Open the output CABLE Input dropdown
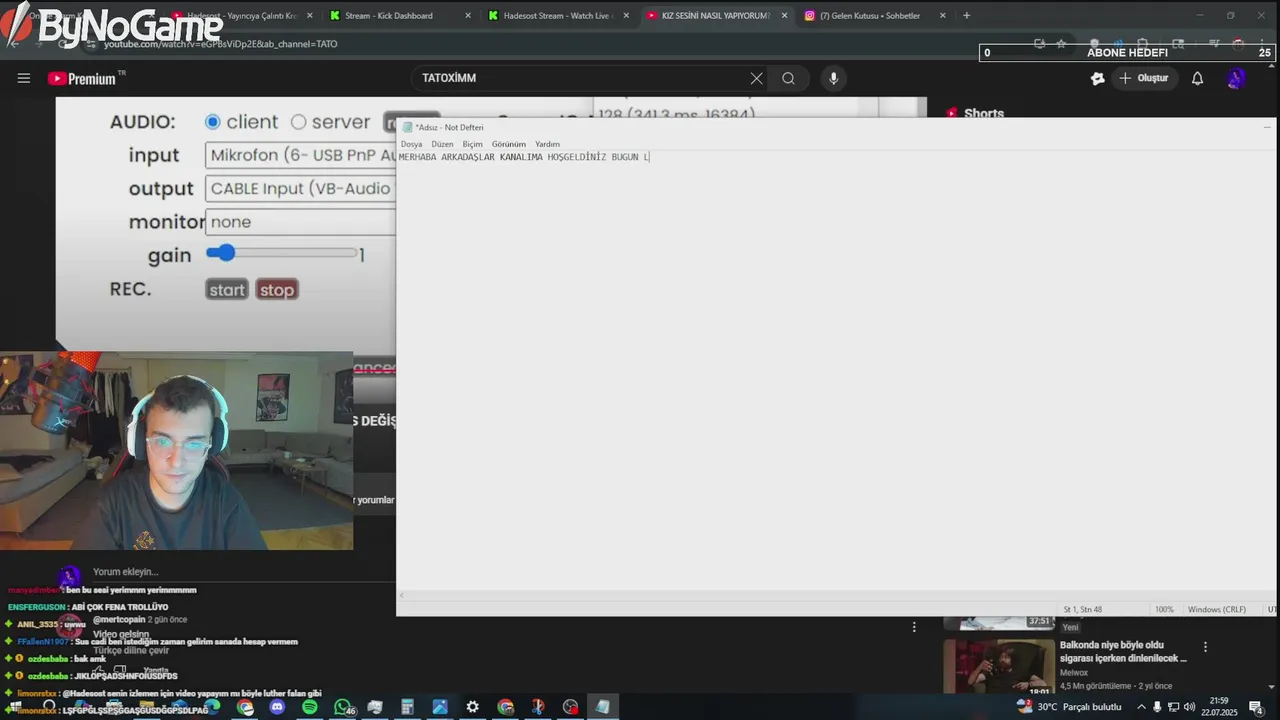The height and width of the screenshot is (720, 1280). point(301,188)
